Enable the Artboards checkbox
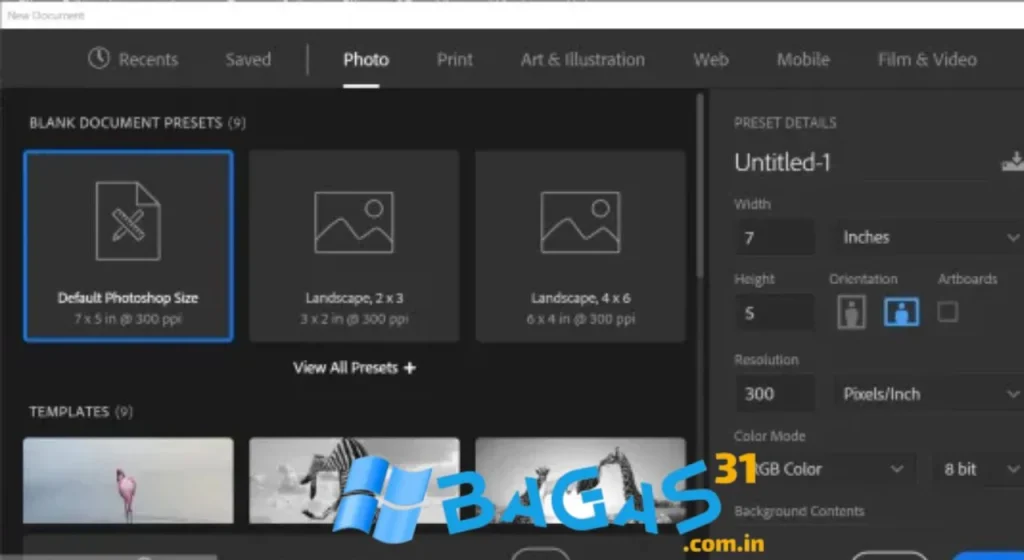The width and height of the screenshot is (1024, 560). [948, 312]
